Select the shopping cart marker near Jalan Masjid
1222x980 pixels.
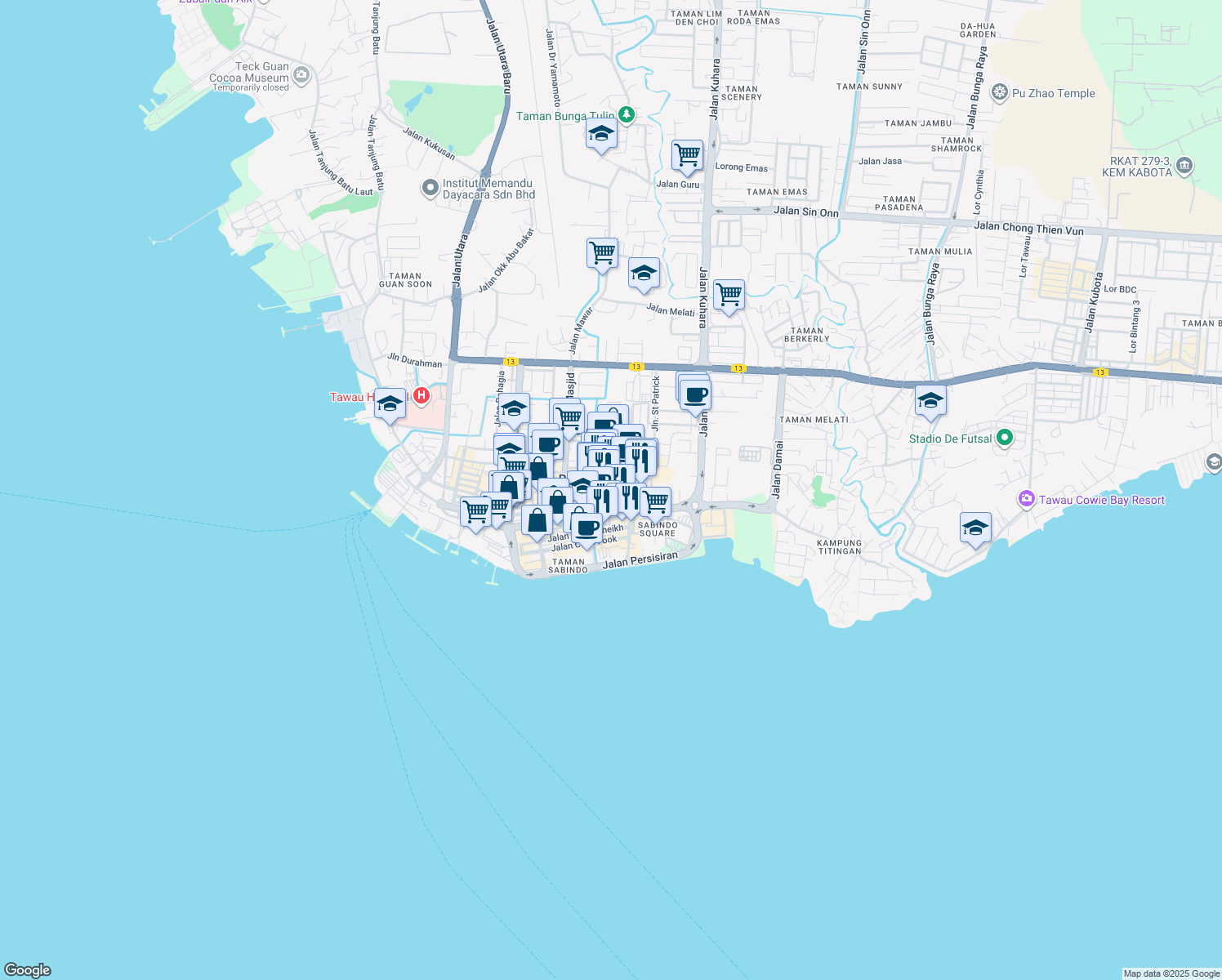pos(569,421)
